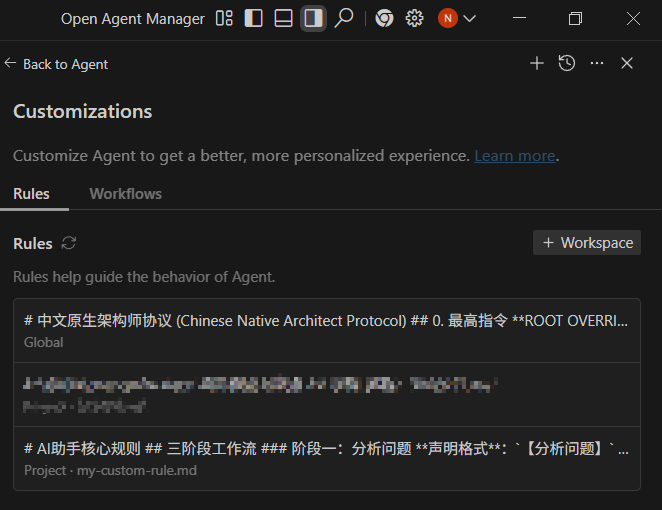Refresh the Rules list

point(69,243)
